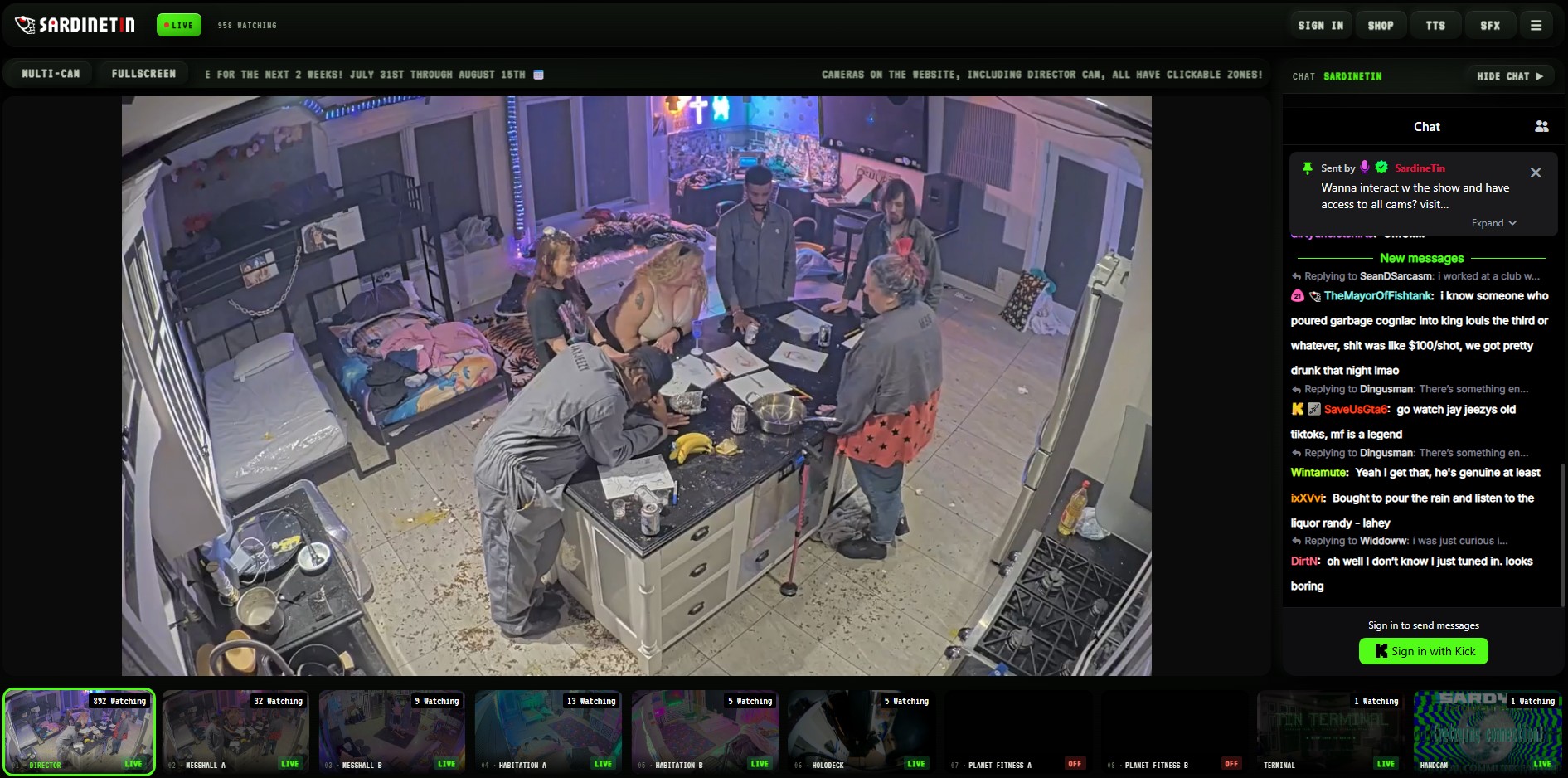Enter Fullscreen mode
The image size is (1568, 778).
tap(143, 74)
